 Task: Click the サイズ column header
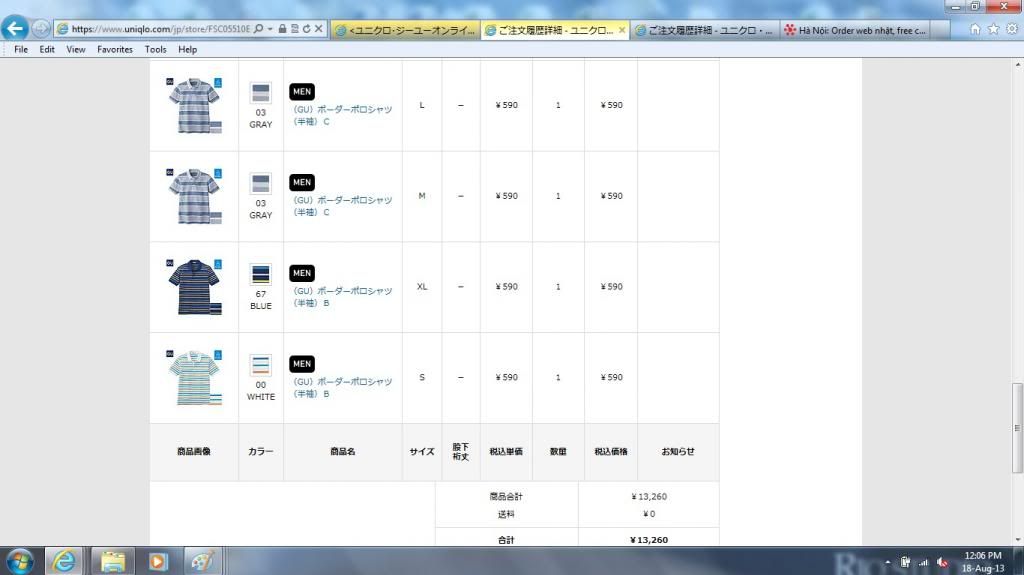tap(422, 452)
